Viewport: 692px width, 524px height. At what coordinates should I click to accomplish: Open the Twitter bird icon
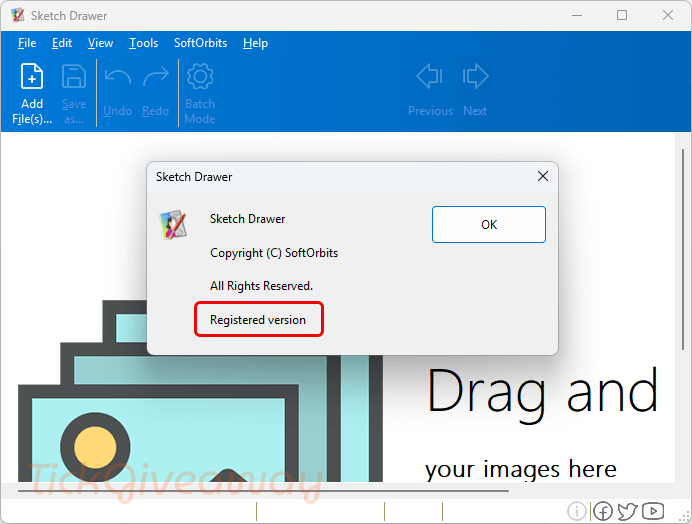click(627, 511)
